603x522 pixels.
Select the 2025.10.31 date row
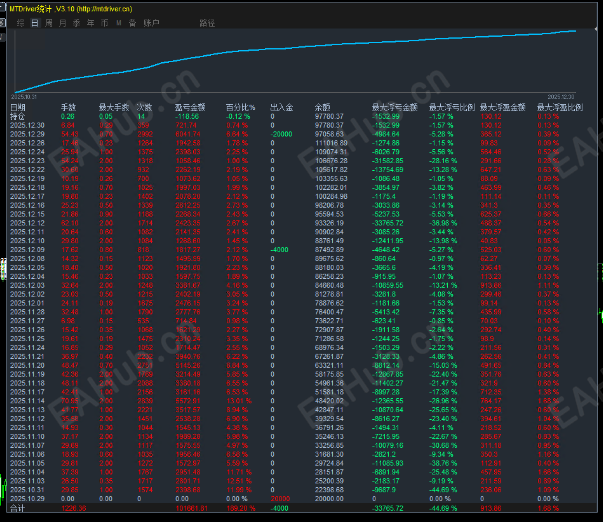[27, 489]
